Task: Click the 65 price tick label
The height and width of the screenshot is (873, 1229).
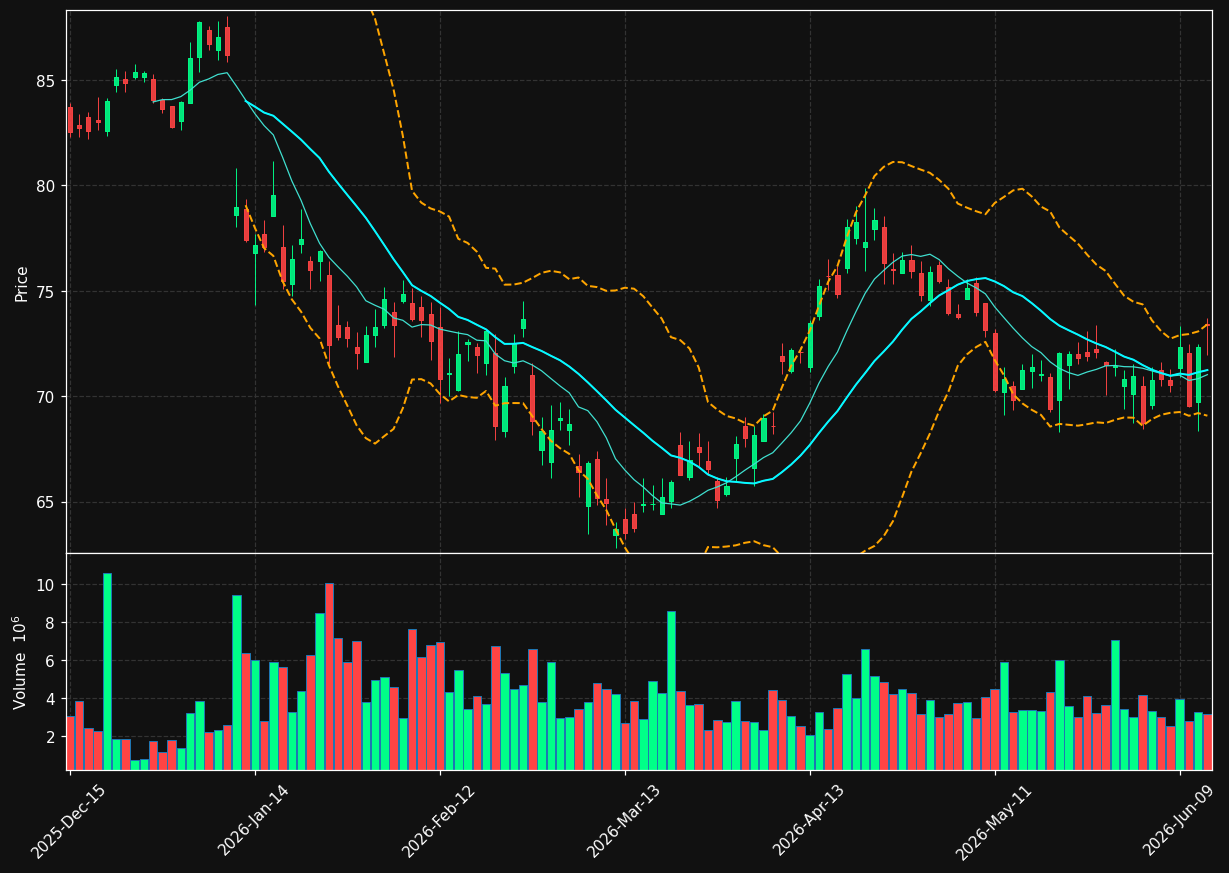Action: pyautogui.click(x=48, y=503)
